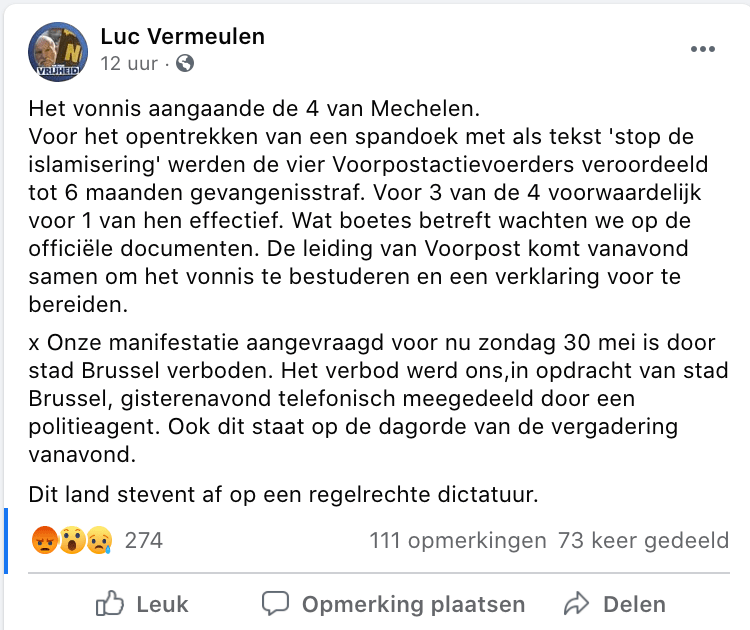Show who reacted via the 274 count
This screenshot has width=750, height=630.
click(x=143, y=541)
